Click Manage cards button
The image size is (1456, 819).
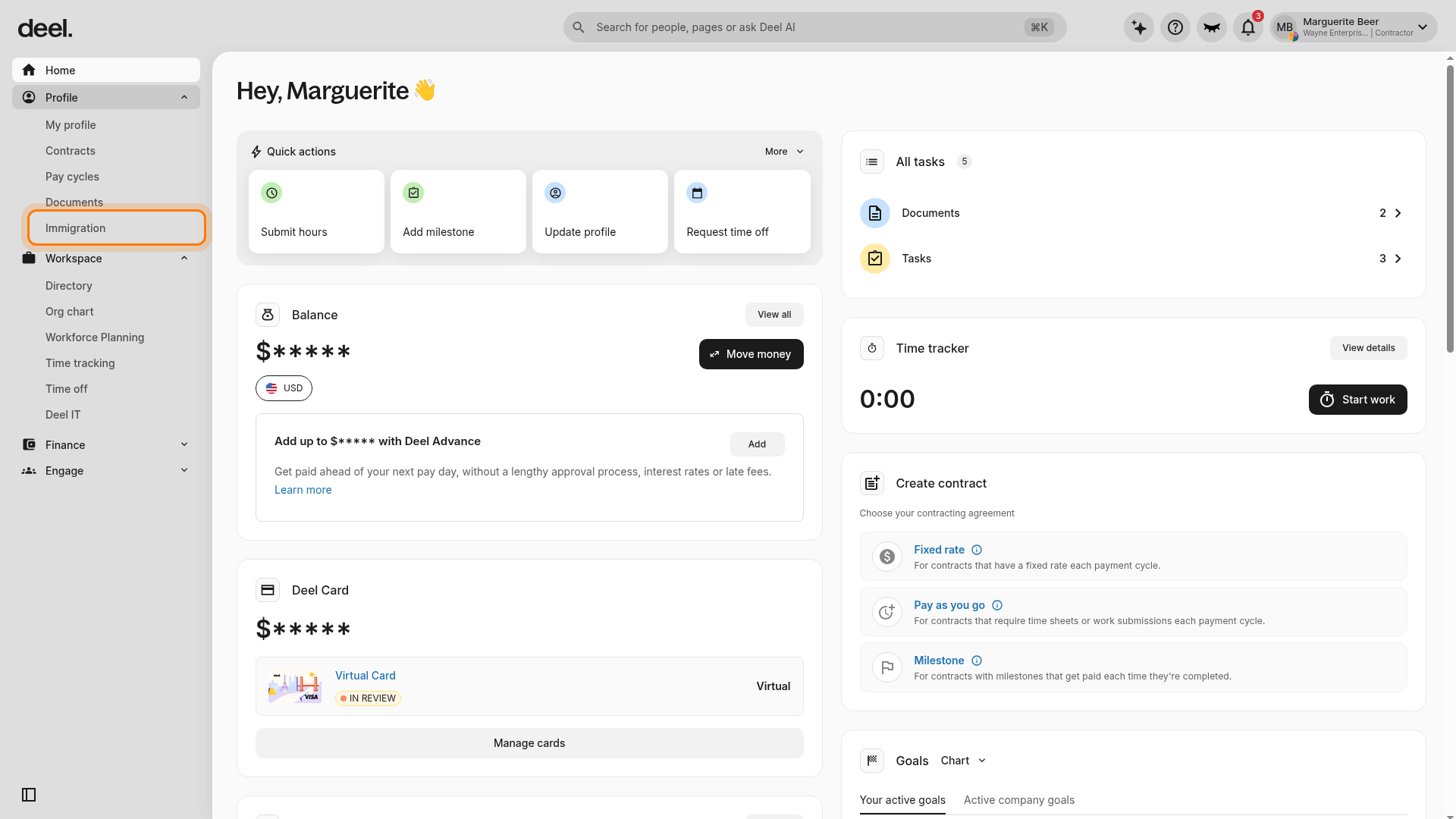pyautogui.click(x=529, y=743)
